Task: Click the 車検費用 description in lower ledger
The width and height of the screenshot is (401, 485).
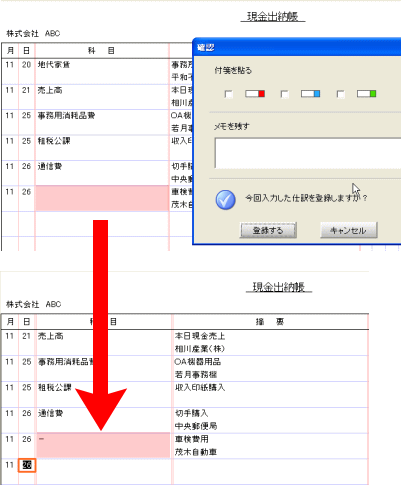Action: [x=192, y=439]
